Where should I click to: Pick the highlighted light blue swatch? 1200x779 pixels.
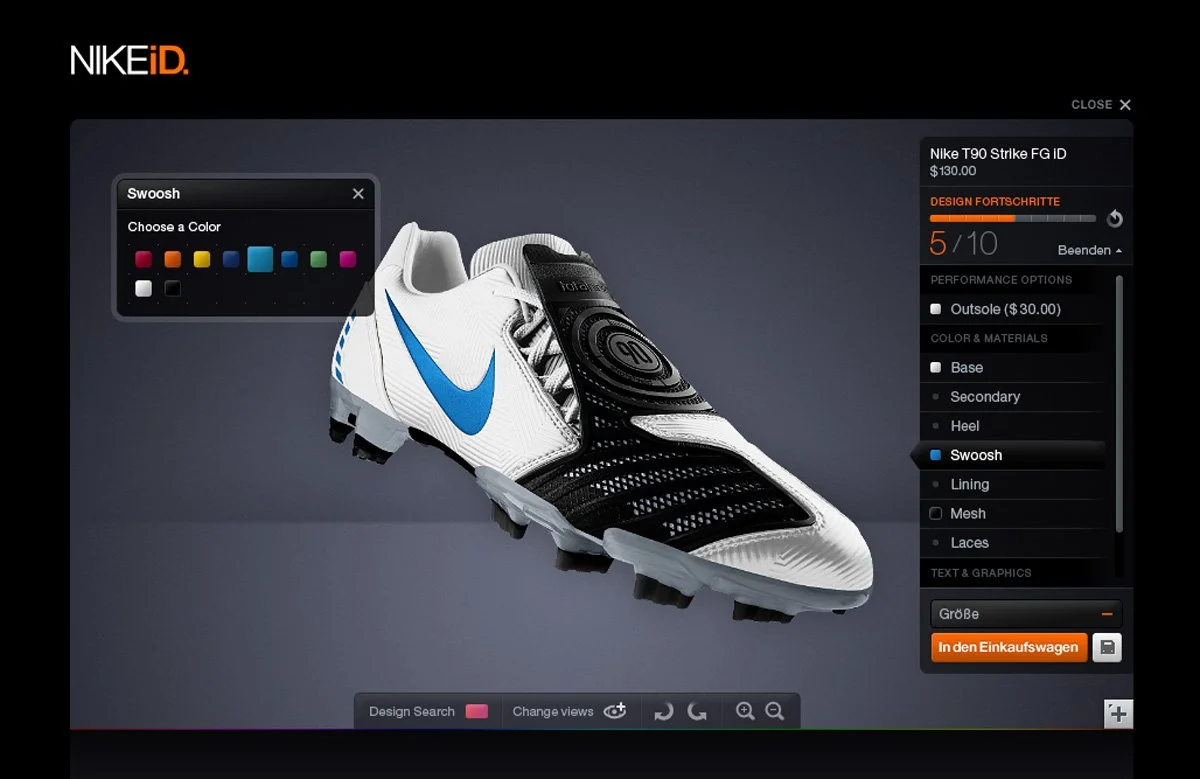(x=260, y=259)
